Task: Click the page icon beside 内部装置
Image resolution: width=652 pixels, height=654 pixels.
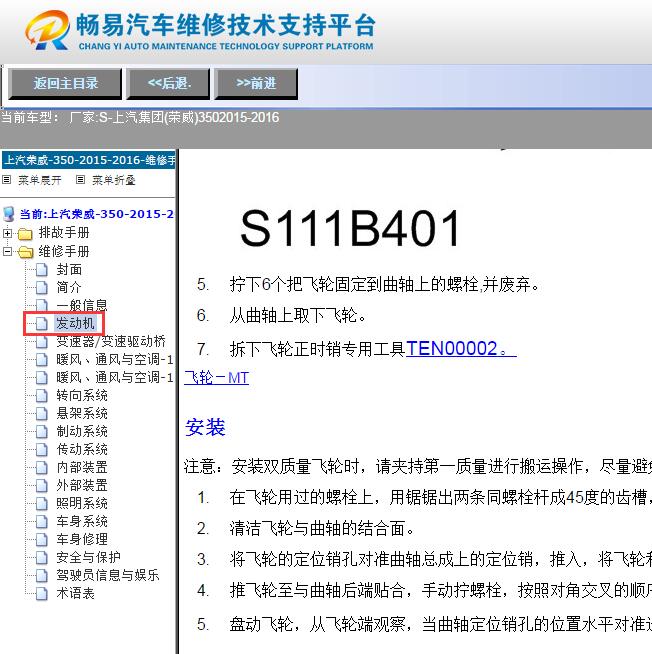Action: (42, 467)
